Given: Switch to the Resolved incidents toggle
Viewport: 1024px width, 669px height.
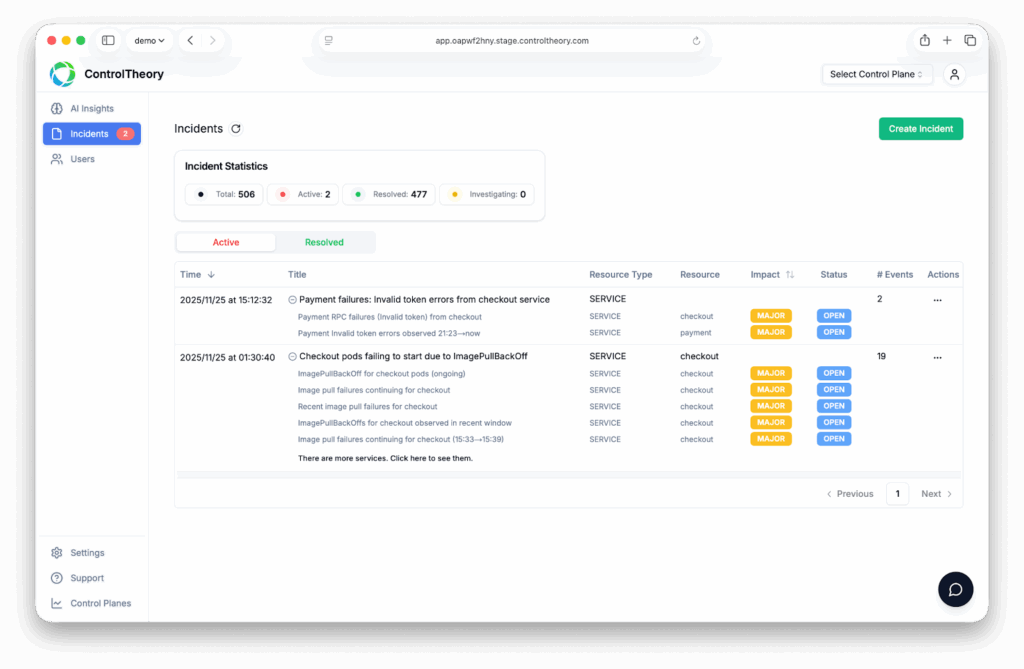Looking at the screenshot, I should (324, 242).
